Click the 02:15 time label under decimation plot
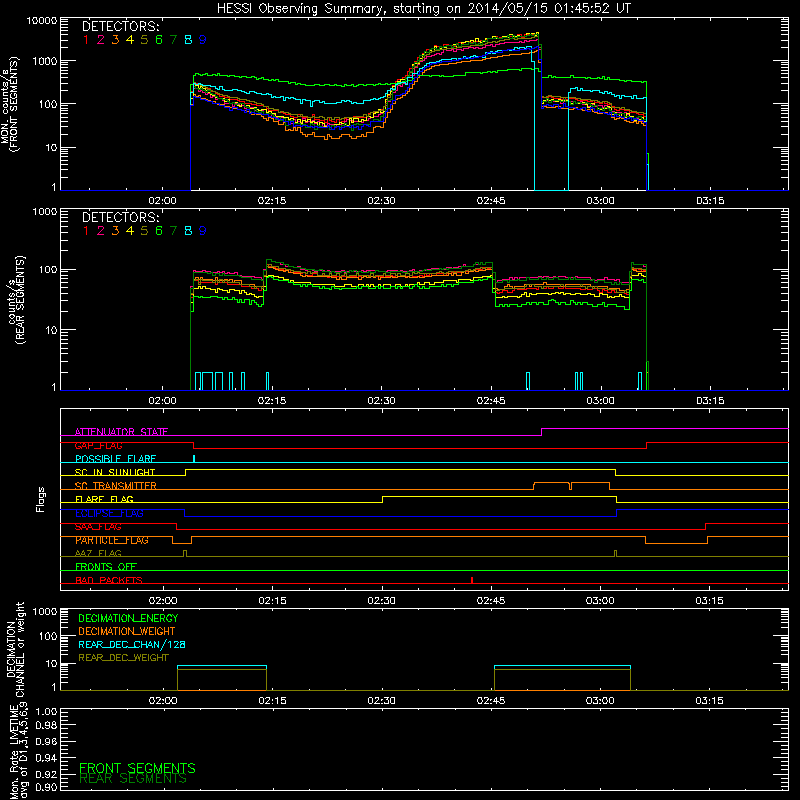This screenshot has height=800, width=800. coord(272,701)
